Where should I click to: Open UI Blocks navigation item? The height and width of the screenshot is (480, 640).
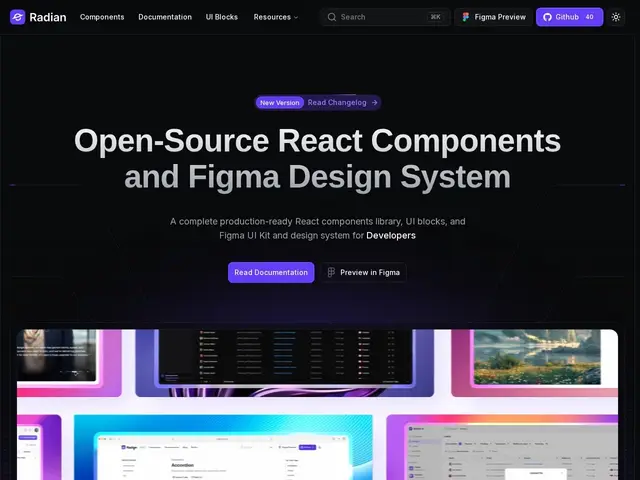(x=222, y=17)
